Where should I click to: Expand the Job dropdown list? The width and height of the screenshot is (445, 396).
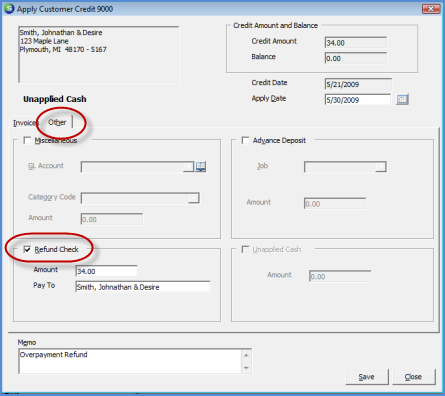380,167
